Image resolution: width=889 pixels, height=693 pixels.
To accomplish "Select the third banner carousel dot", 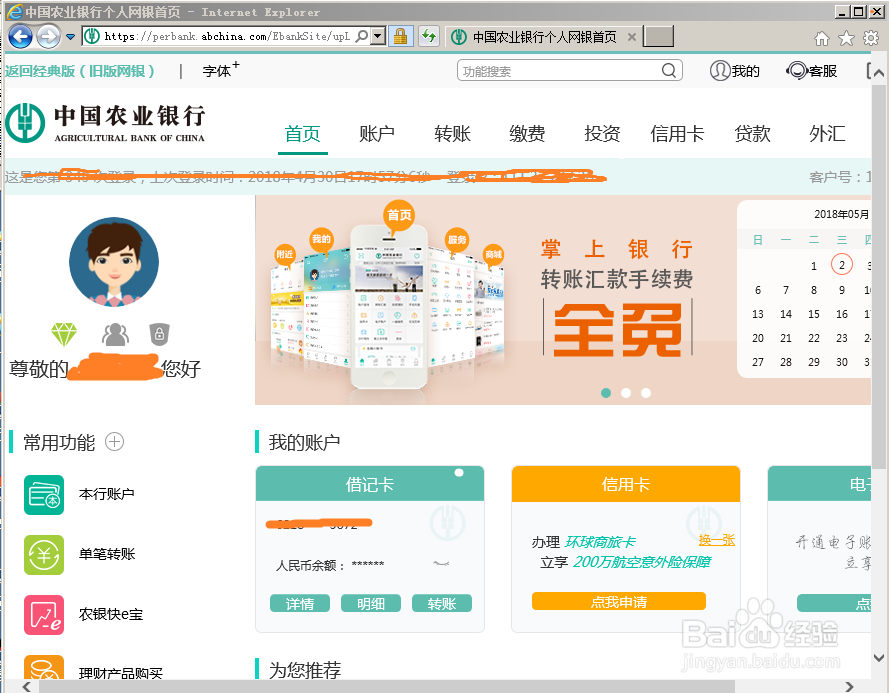I will pos(646,393).
